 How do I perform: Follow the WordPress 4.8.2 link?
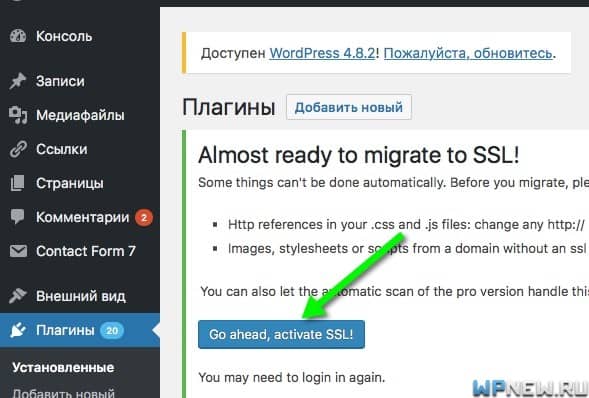[322, 53]
